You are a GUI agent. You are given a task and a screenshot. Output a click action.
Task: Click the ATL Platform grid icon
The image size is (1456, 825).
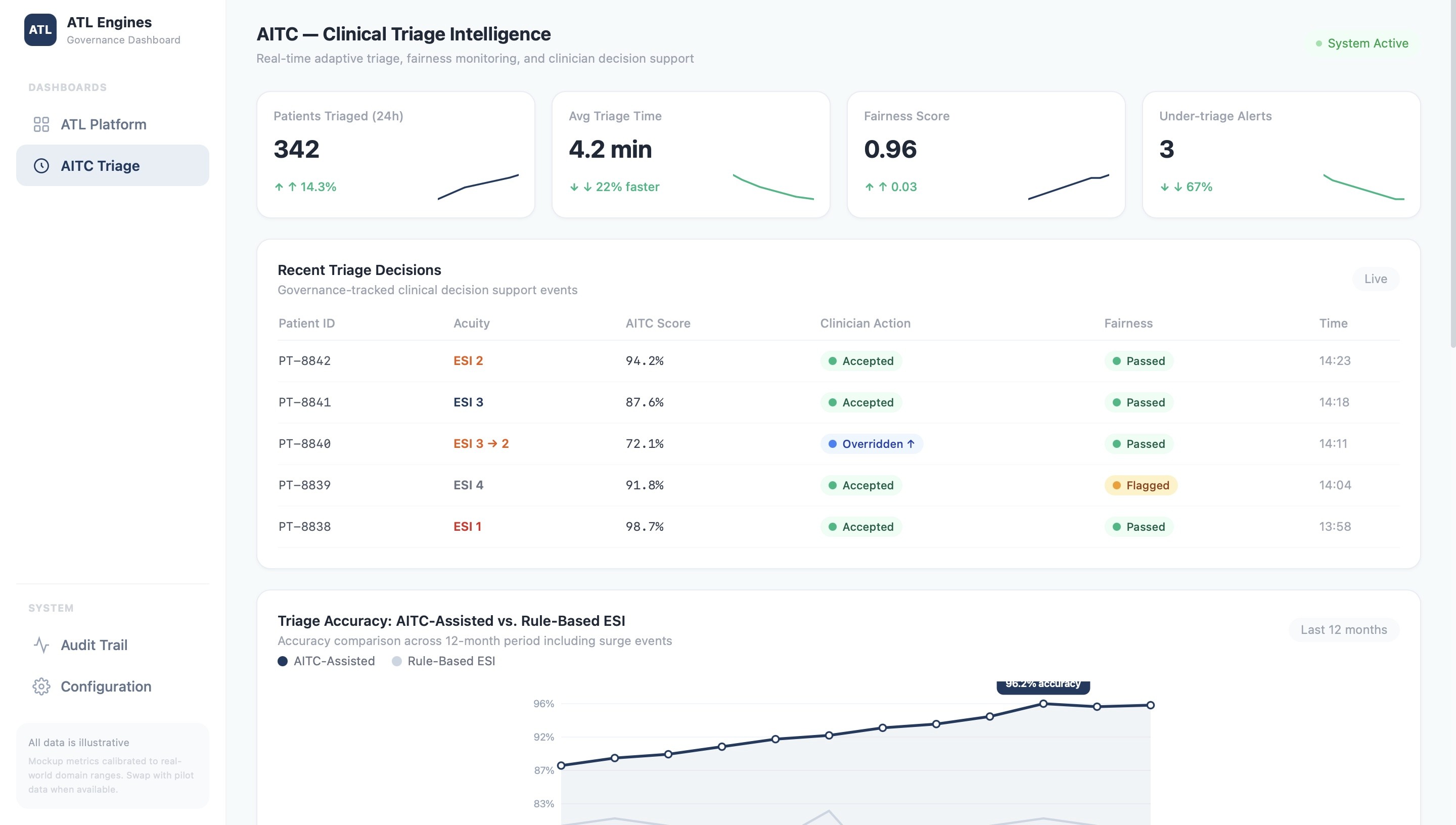[x=41, y=124]
